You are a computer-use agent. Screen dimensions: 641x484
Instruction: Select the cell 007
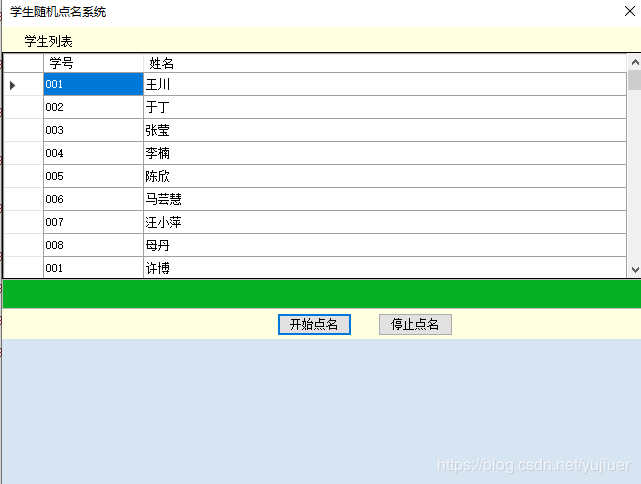point(93,222)
